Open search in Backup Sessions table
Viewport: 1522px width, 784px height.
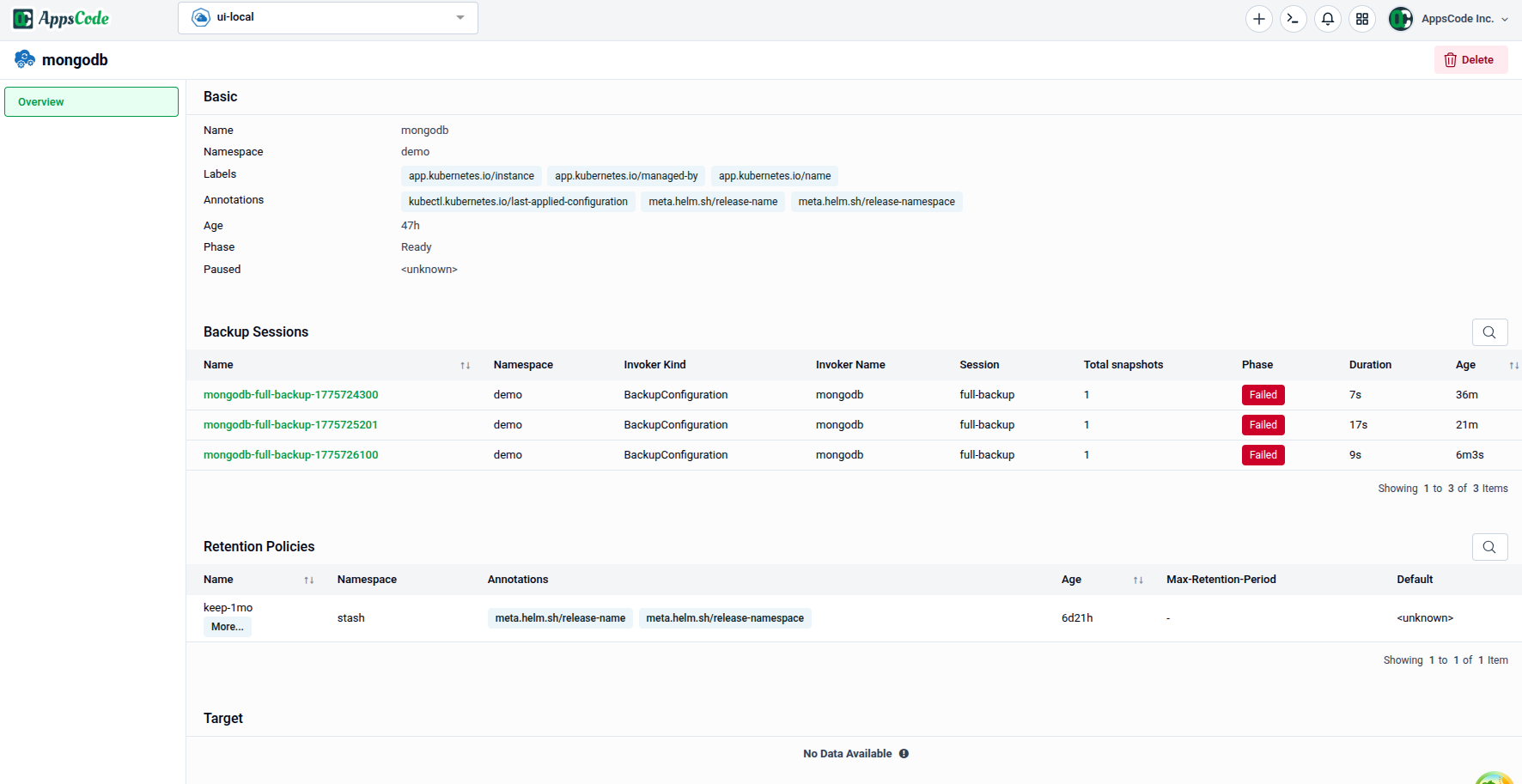click(1489, 332)
